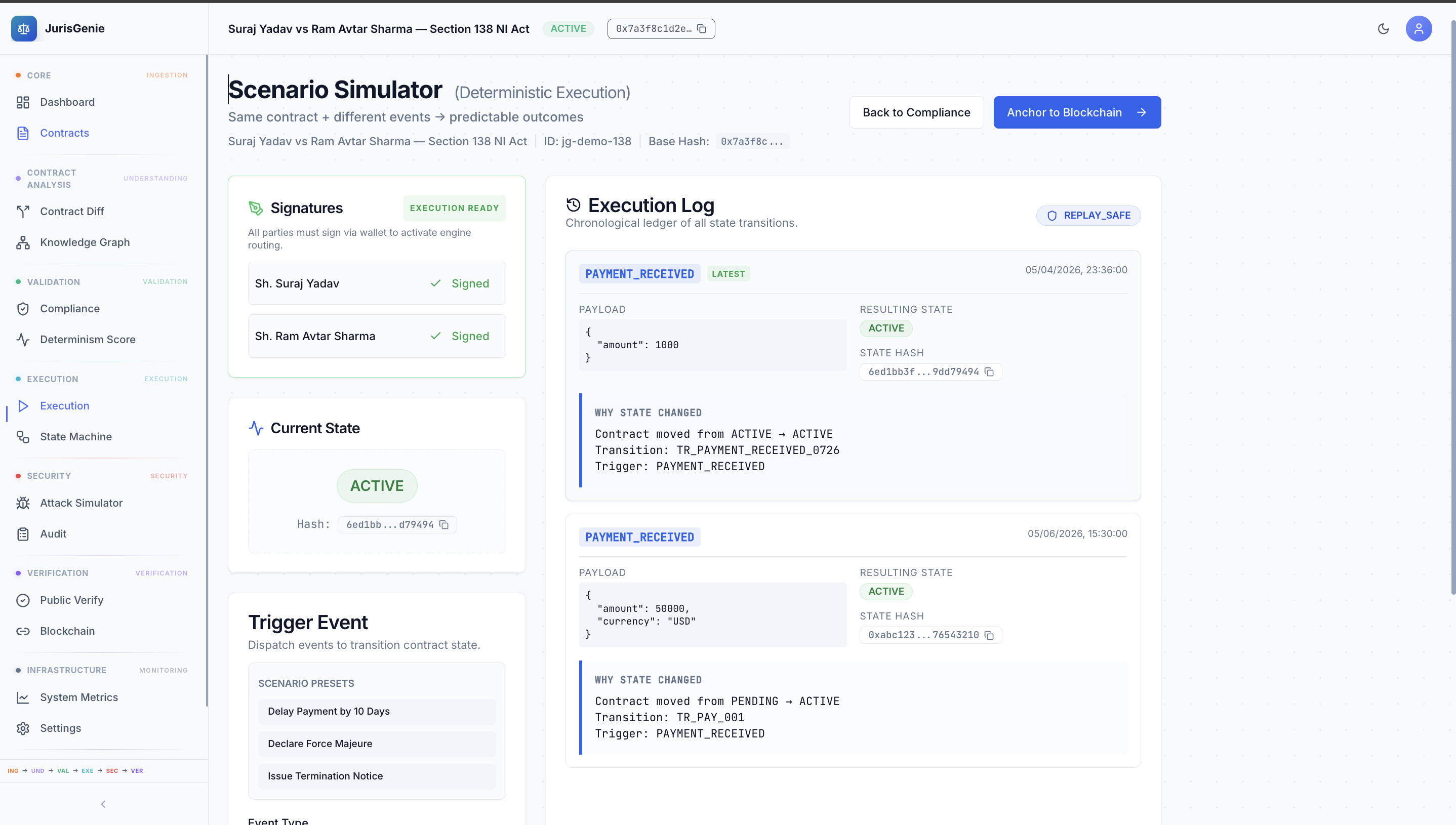
Task: Copy the latest event state hash 6ed1bb3f
Action: pyautogui.click(x=989, y=372)
